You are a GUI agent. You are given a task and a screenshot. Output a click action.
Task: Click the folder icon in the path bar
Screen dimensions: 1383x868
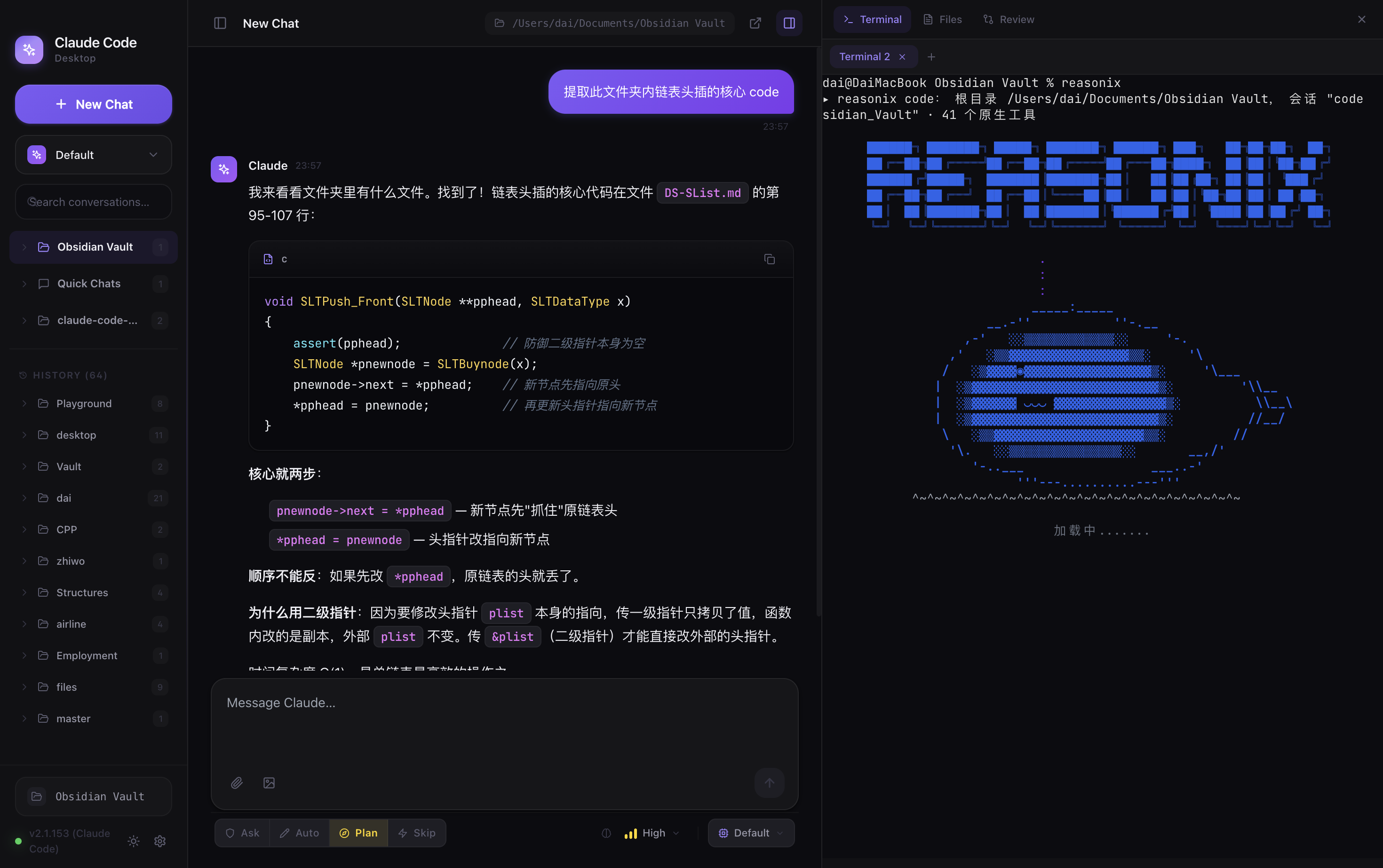point(500,23)
